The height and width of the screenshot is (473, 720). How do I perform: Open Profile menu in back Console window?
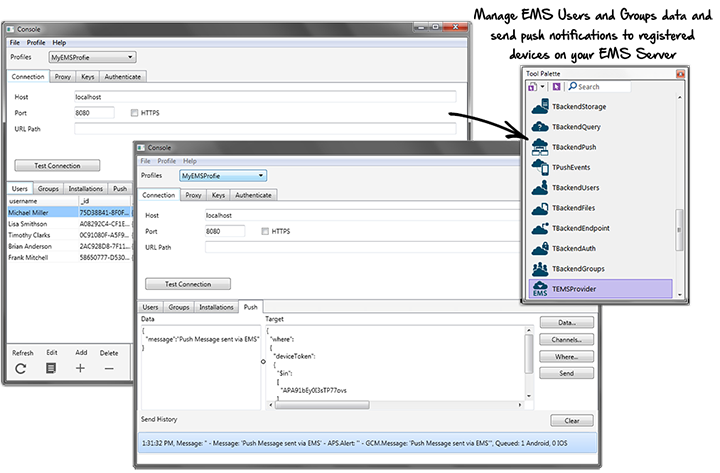click(36, 43)
